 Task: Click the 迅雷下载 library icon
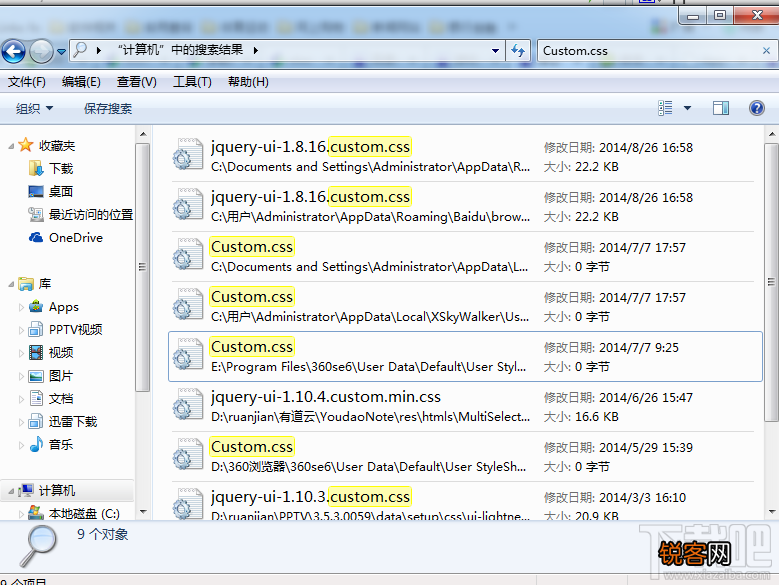pyautogui.click(x=36, y=422)
